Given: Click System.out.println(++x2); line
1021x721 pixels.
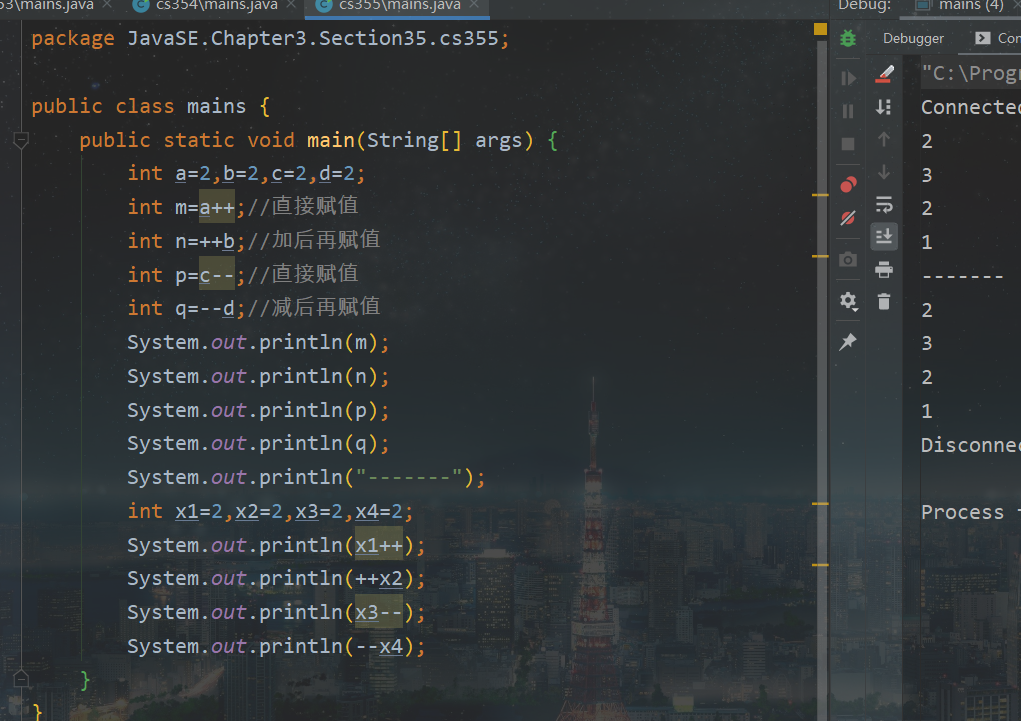Looking at the screenshot, I should 276,578.
